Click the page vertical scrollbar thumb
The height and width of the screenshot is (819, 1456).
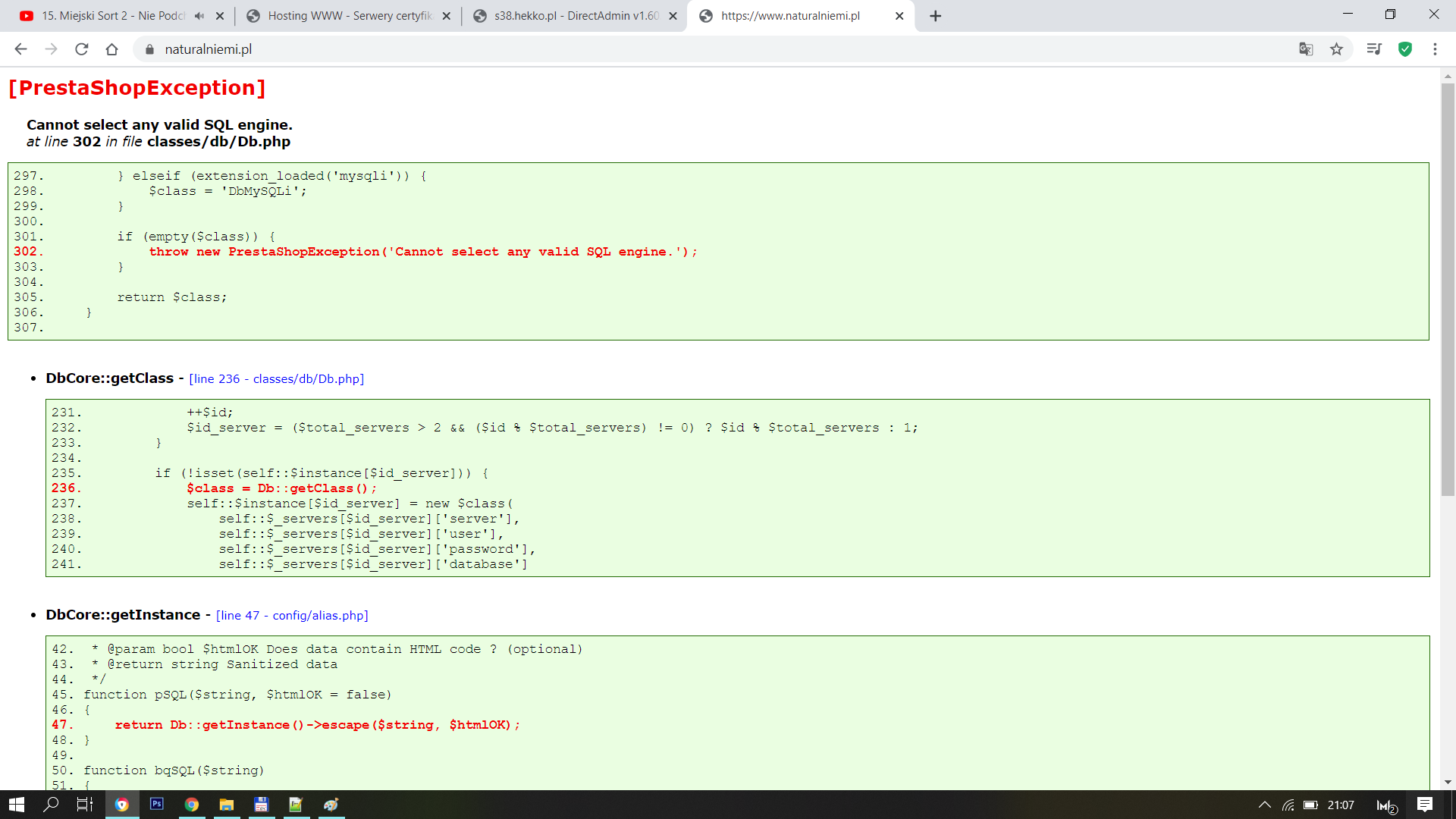click(1448, 288)
